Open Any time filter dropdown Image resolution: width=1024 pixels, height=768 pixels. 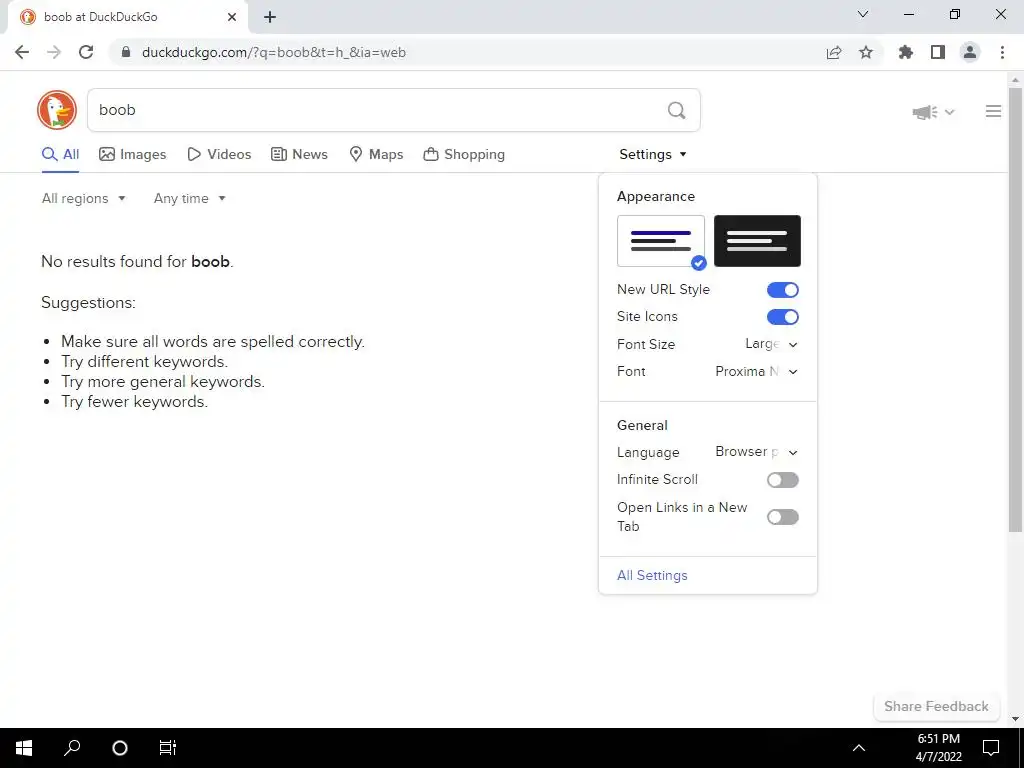(x=189, y=199)
